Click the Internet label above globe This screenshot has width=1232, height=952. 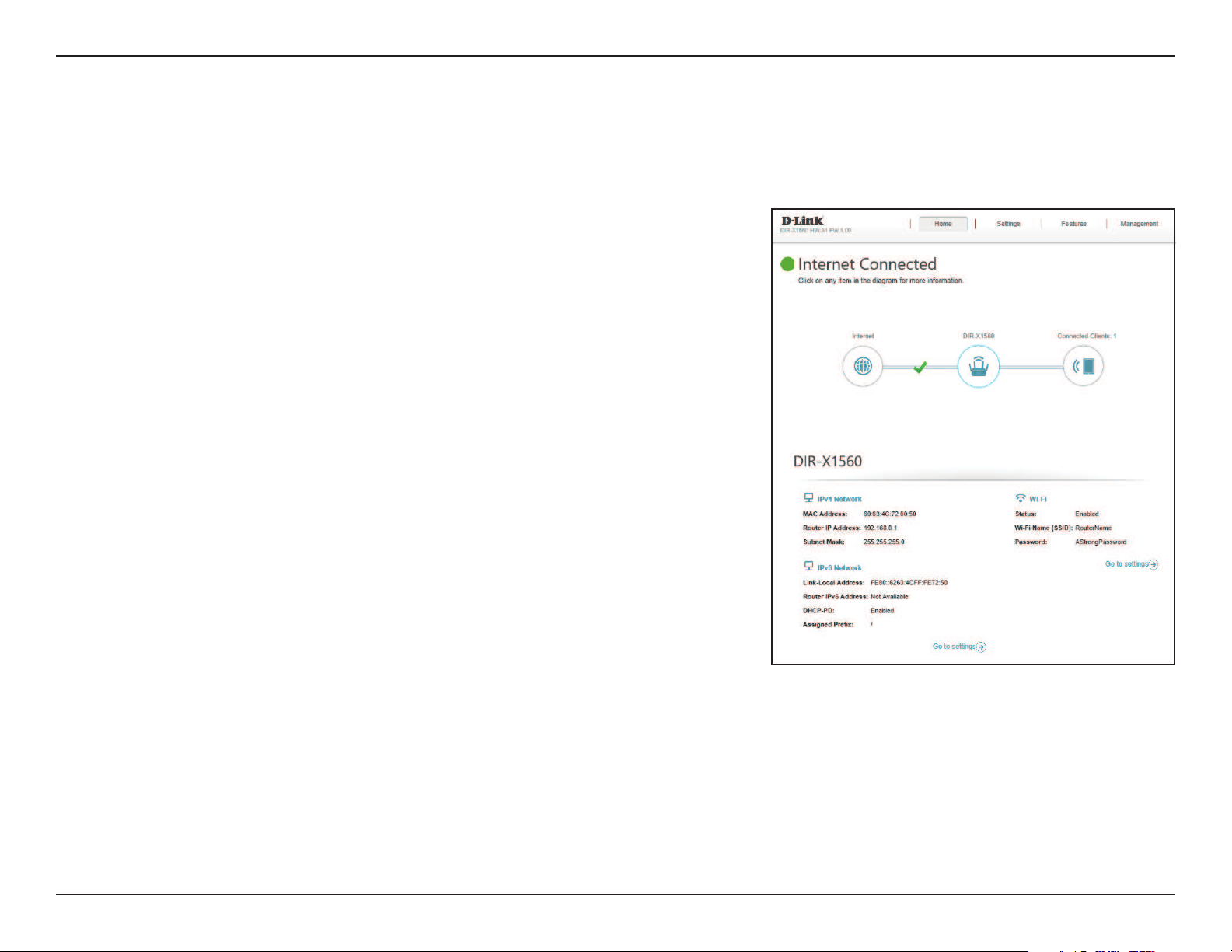pos(863,336)
